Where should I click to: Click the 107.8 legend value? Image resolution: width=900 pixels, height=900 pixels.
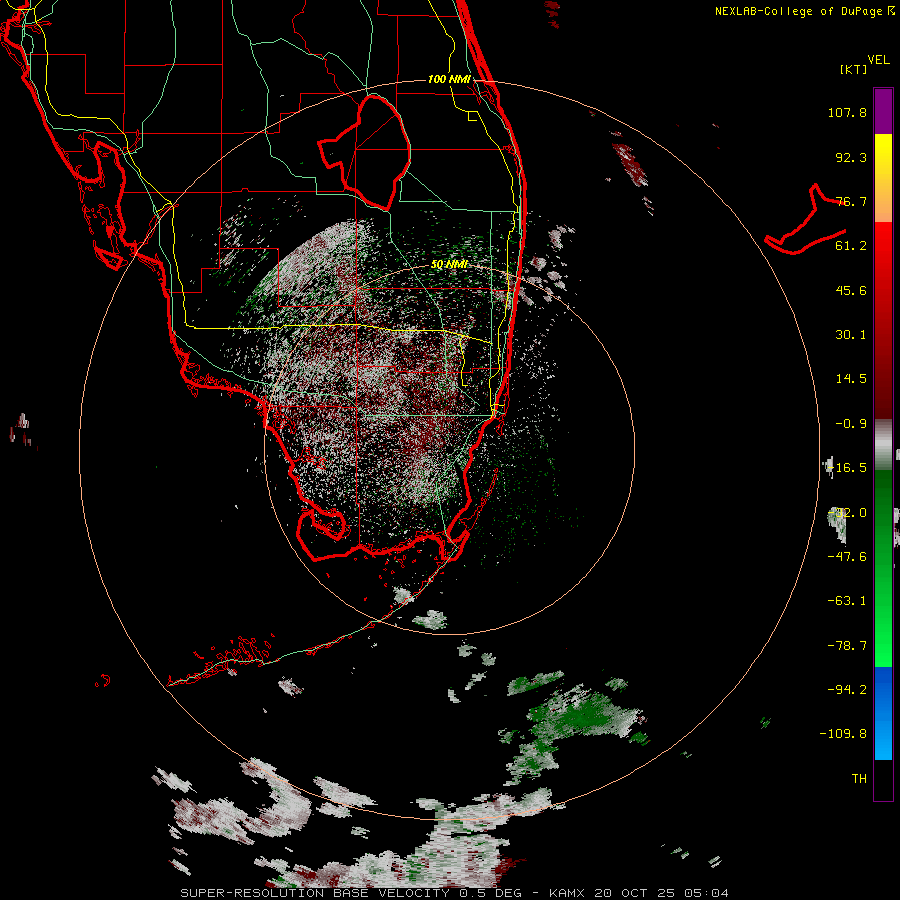coord(847,112)
